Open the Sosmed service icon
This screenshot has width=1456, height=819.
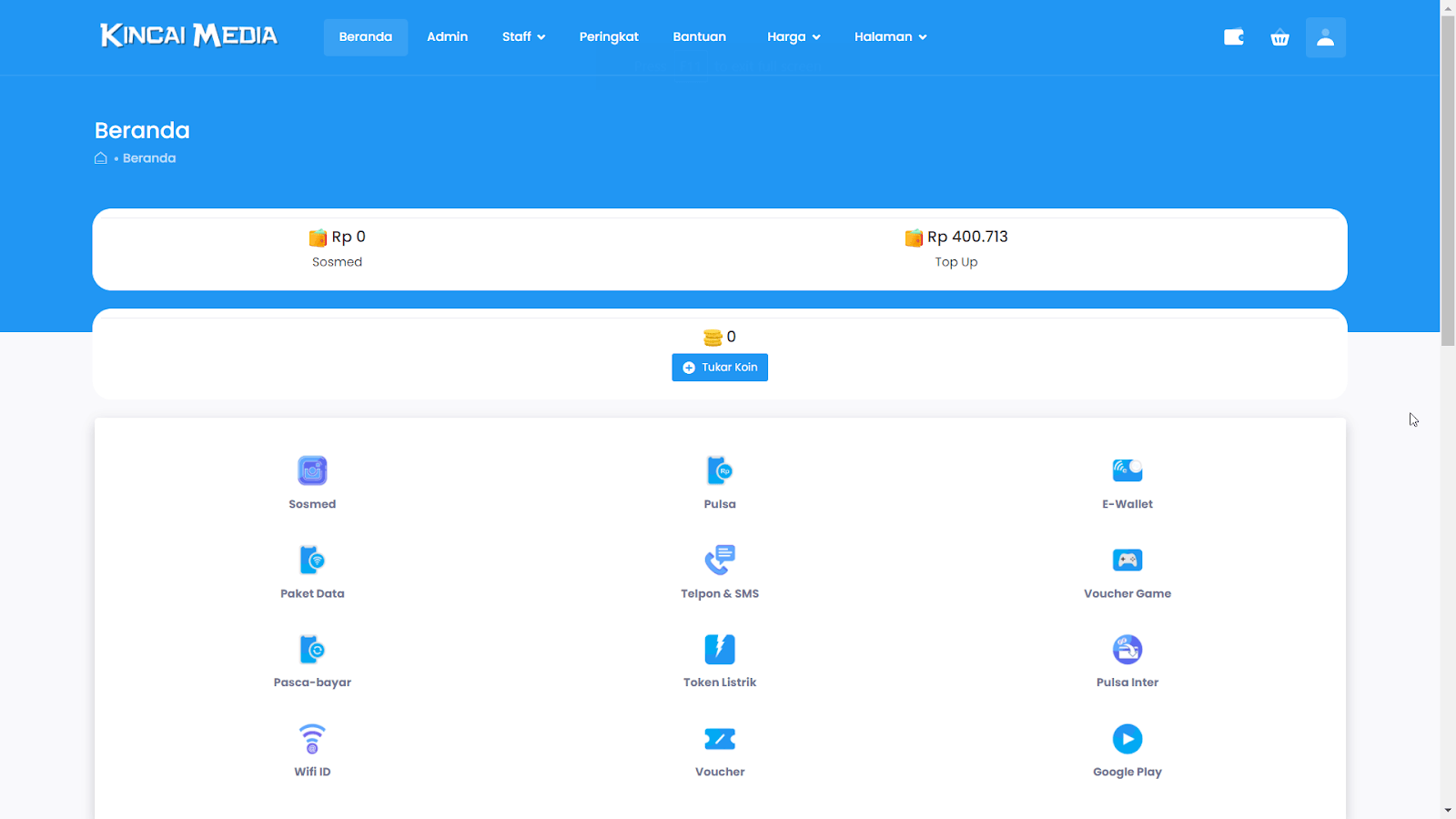click(x=312, y=470)
